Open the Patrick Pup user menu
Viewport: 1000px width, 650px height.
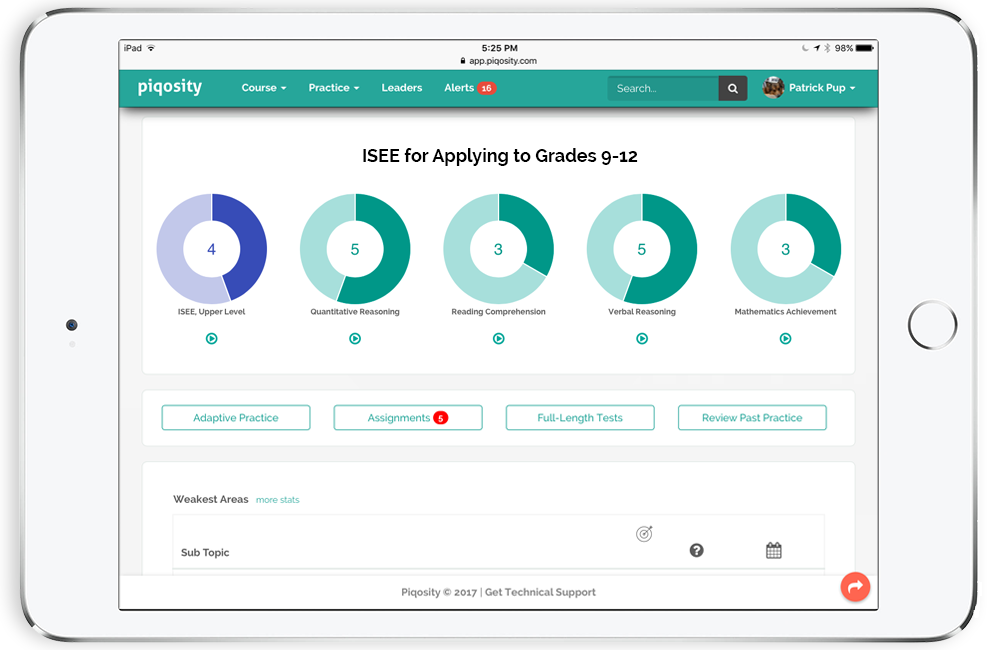810,88
